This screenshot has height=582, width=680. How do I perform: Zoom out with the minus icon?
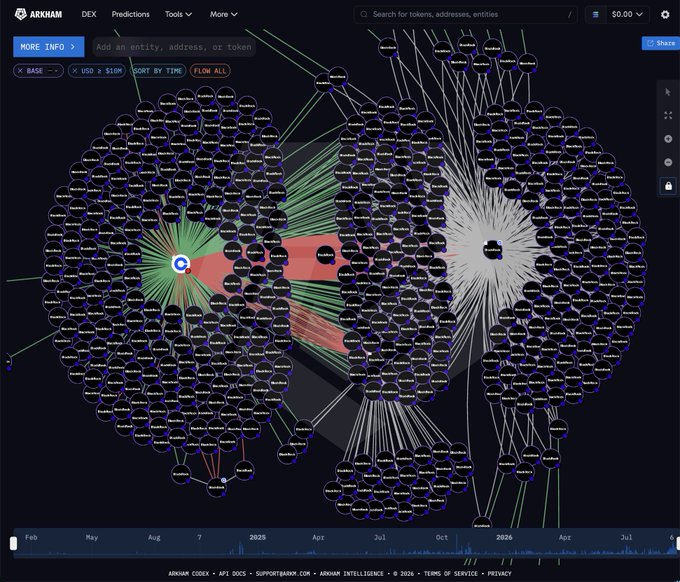point(668,162)
